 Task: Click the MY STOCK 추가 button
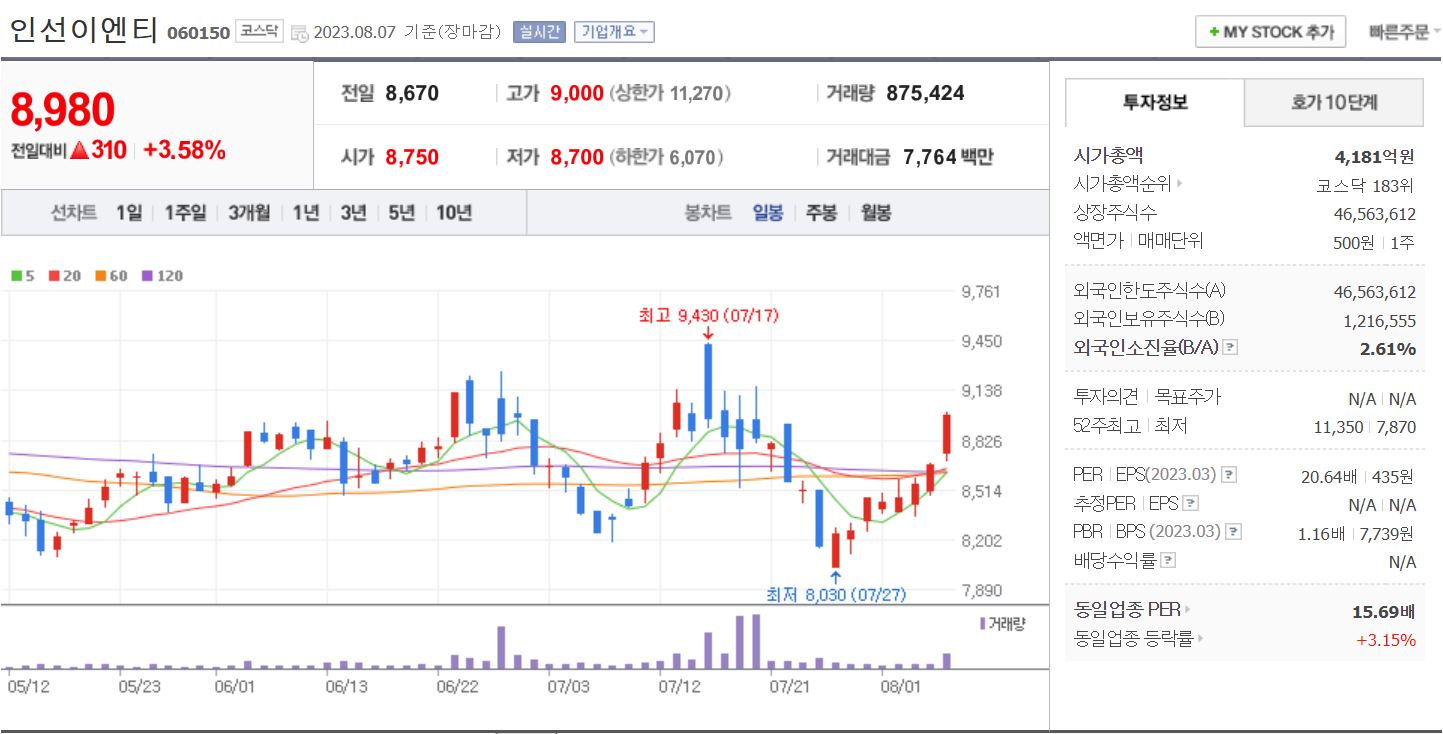tap(1270, 32)
